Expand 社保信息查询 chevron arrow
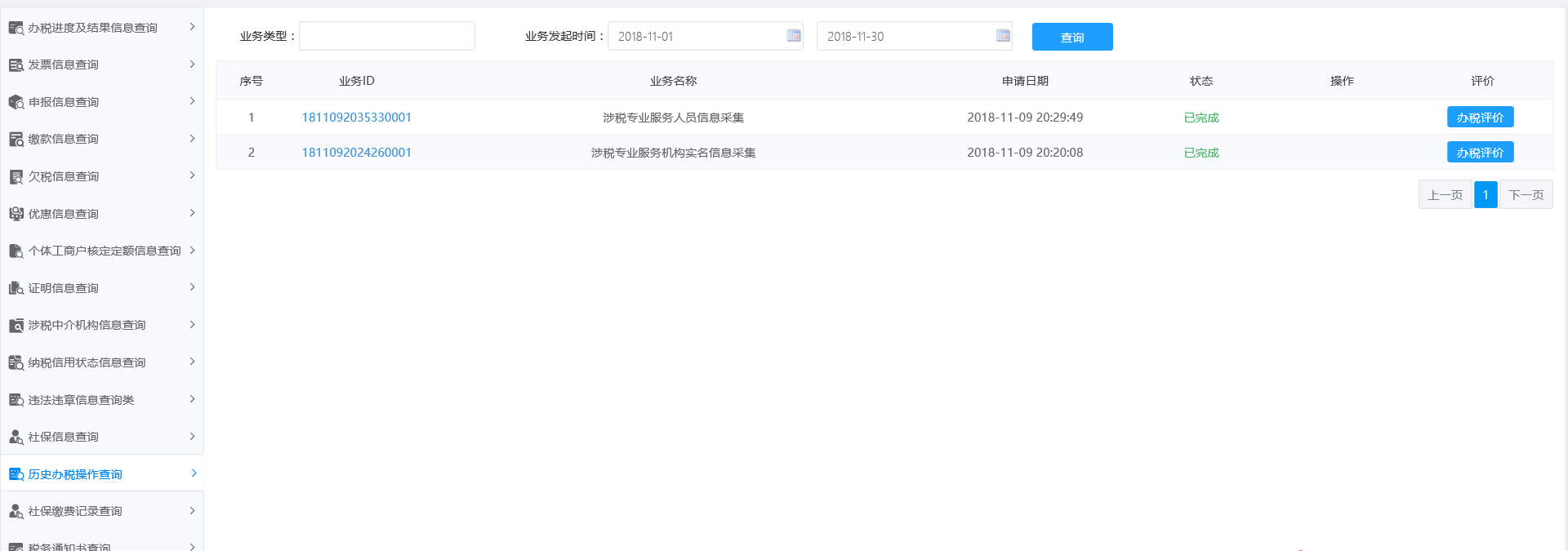The height and width of the screenshot is (551, 1568). [193, 436]
